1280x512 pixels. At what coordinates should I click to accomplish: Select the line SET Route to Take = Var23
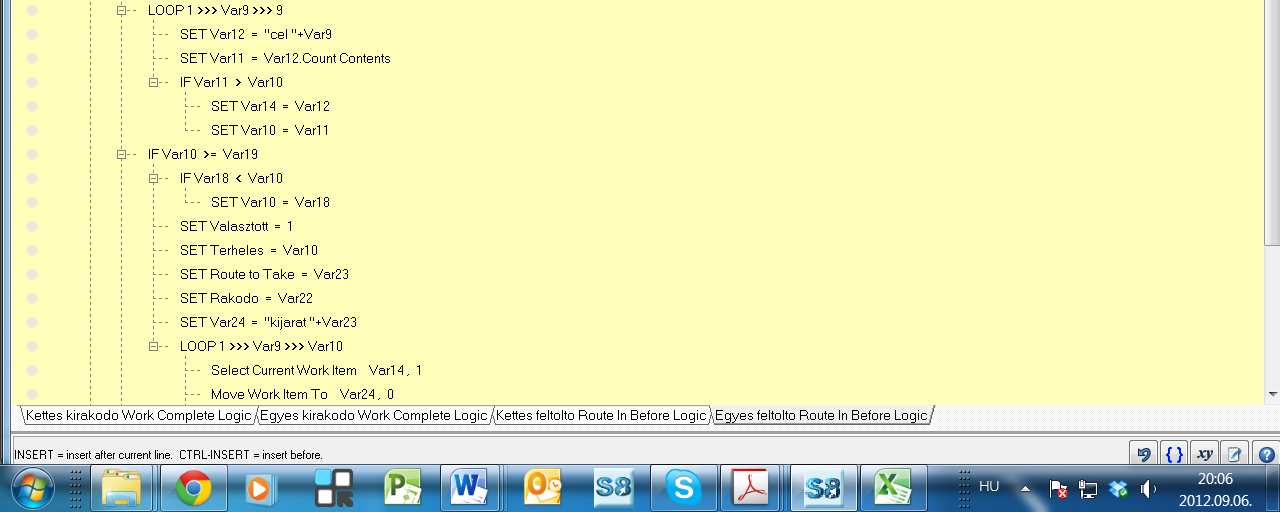(264, 274)
